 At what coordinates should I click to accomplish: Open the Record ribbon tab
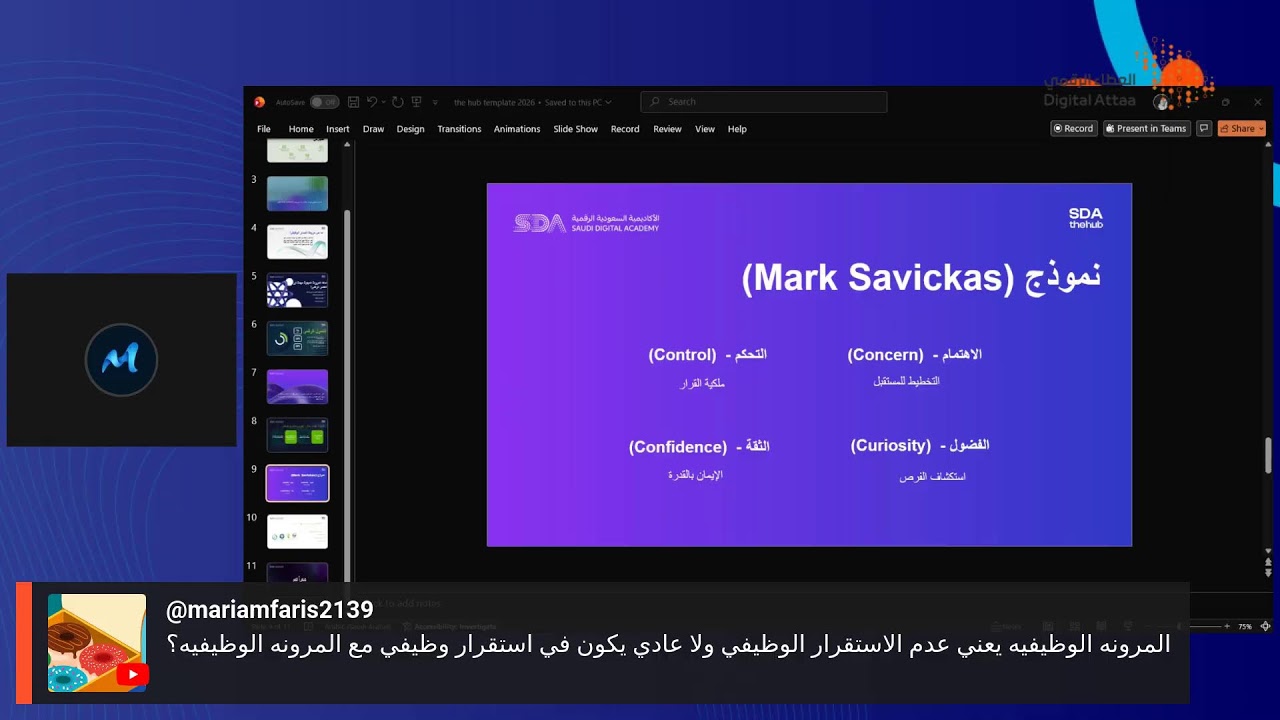pyautogui.click(x=625, y=129)
